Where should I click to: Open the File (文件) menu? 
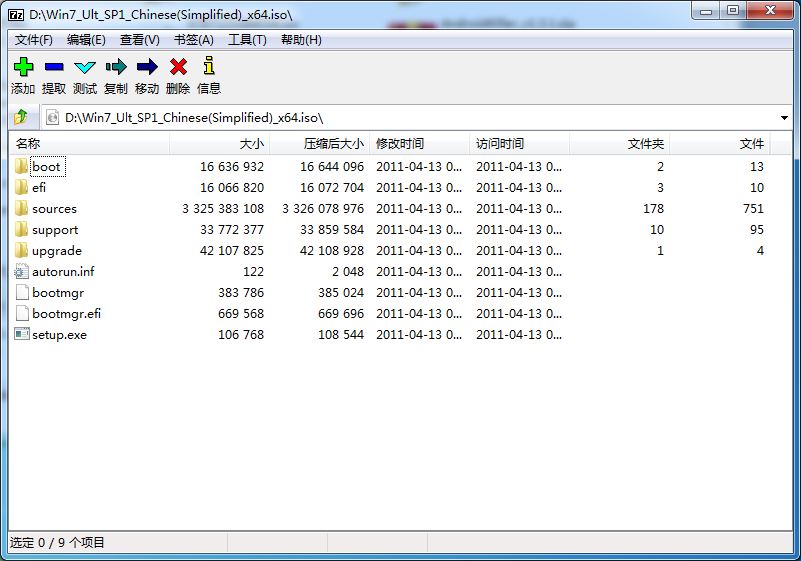click(34, 40)
